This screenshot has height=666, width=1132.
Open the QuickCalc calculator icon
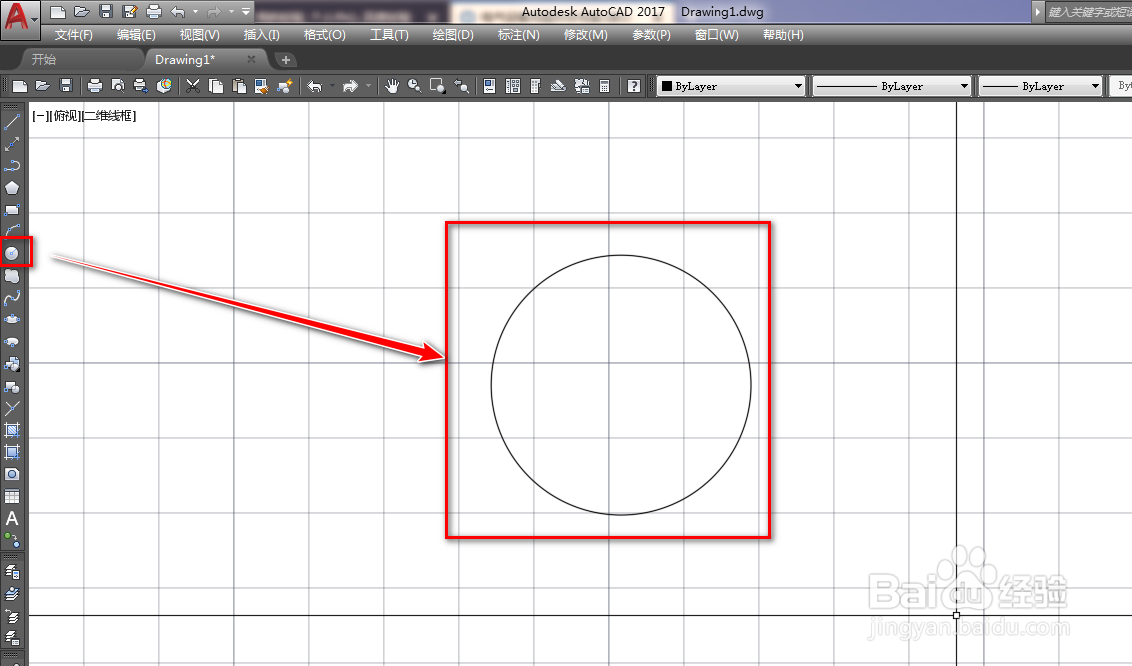click(605, 86)
